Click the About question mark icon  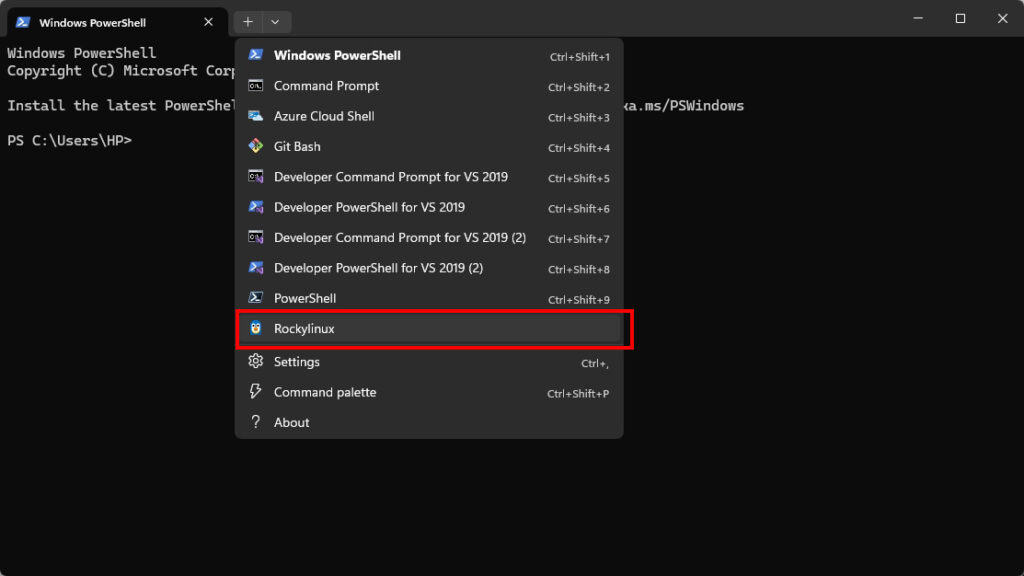255,422
